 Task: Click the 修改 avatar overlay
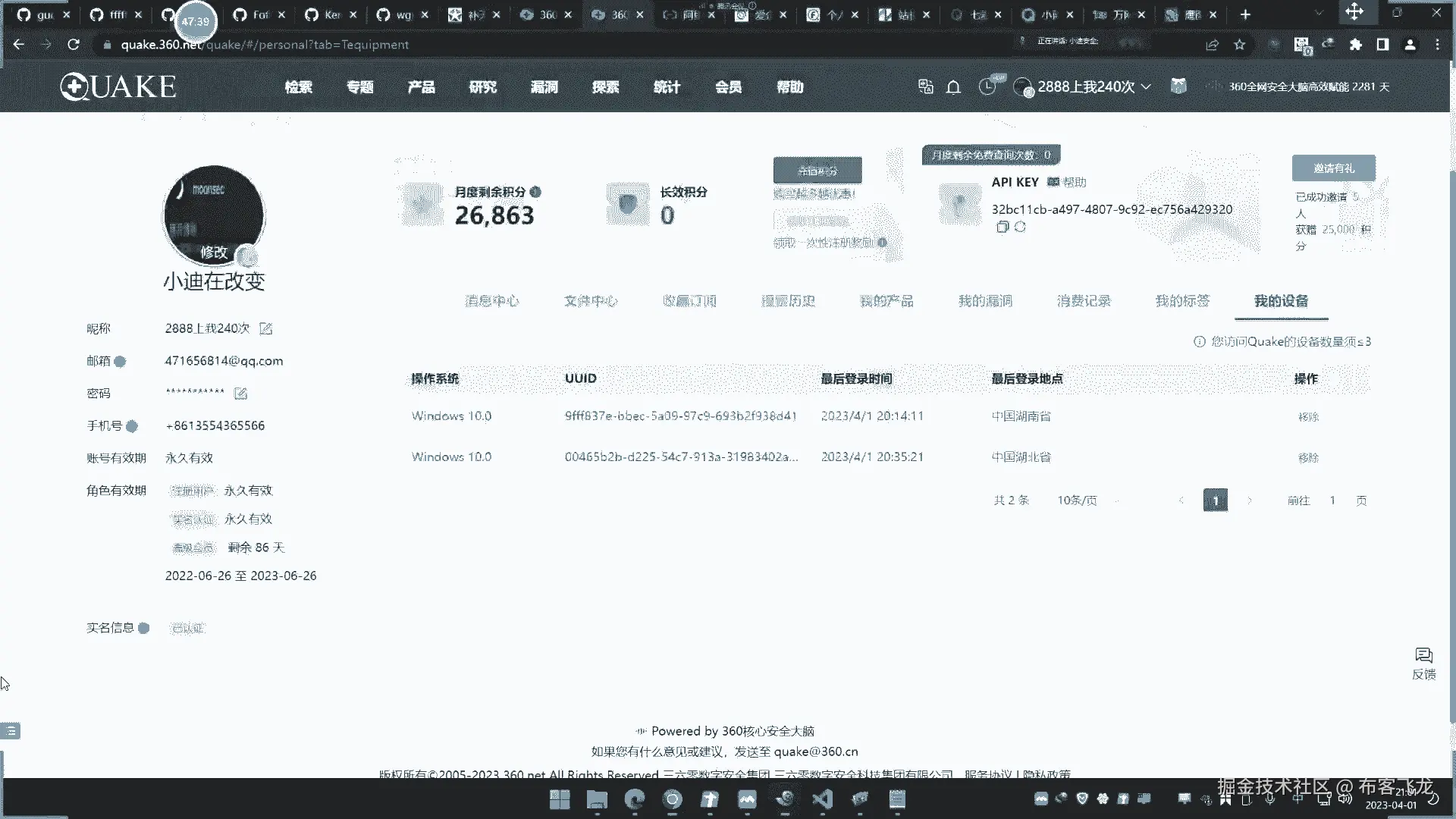tap(214, 252)
